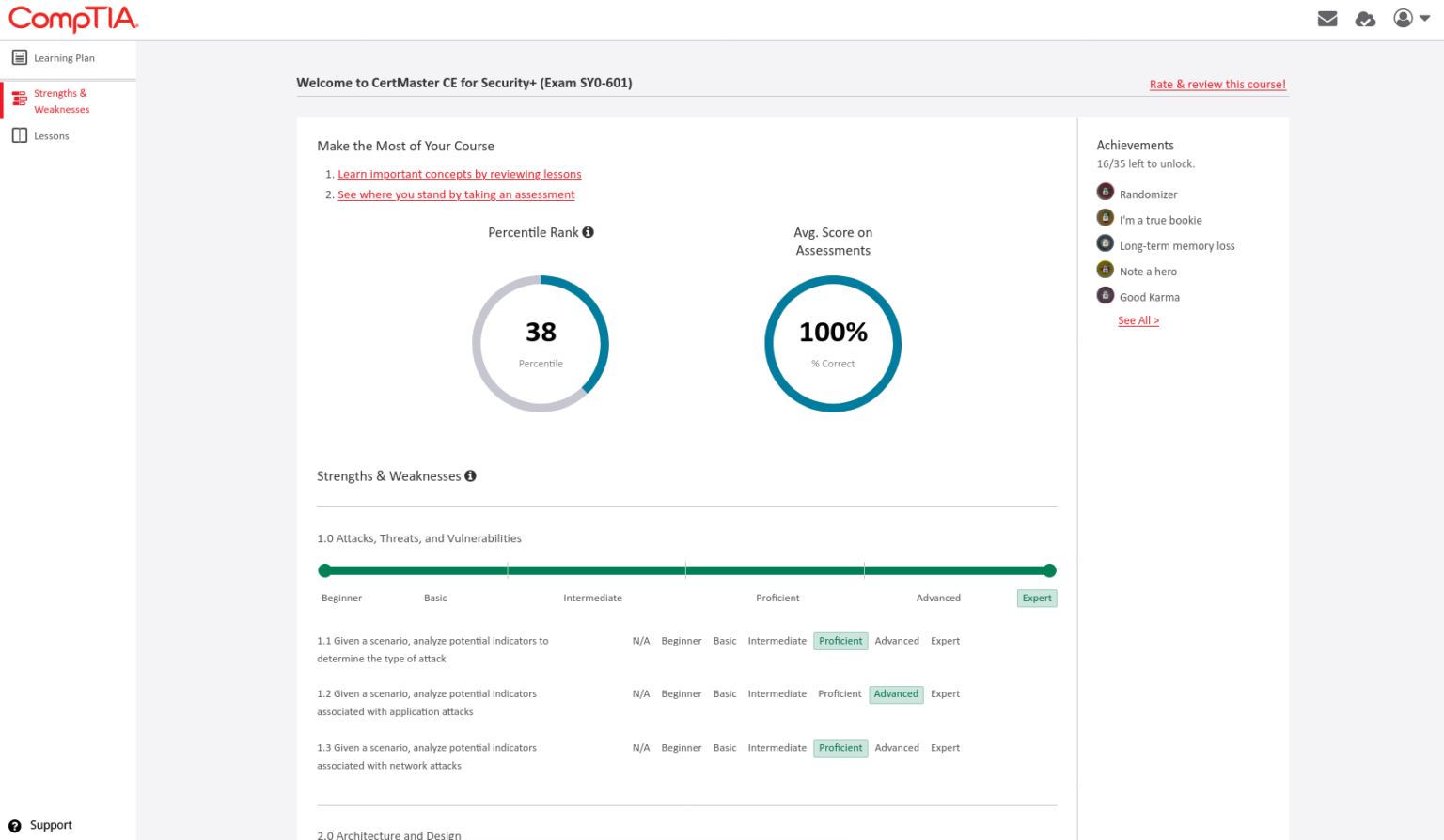Screen dimensions: 1444x840
Task: Open the user account dropdown menu
Action: click(x=1411, y=19)
